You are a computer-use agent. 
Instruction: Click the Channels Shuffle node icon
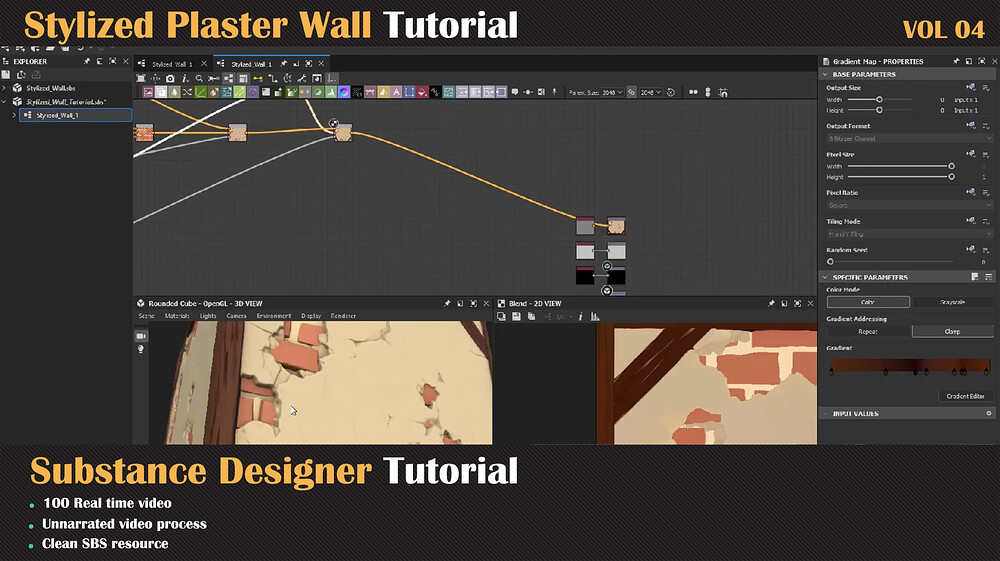coord(188,92)
